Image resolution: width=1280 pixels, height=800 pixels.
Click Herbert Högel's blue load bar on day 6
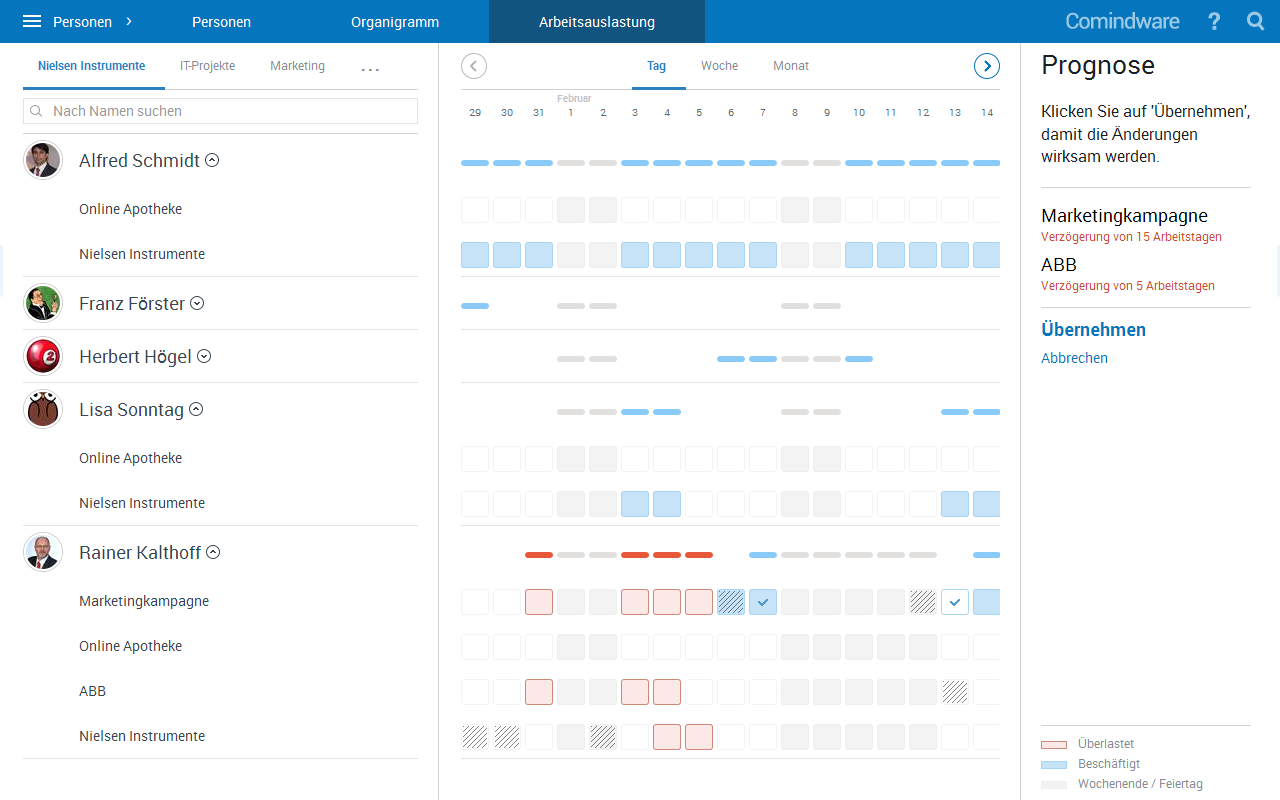coord(731,358)
